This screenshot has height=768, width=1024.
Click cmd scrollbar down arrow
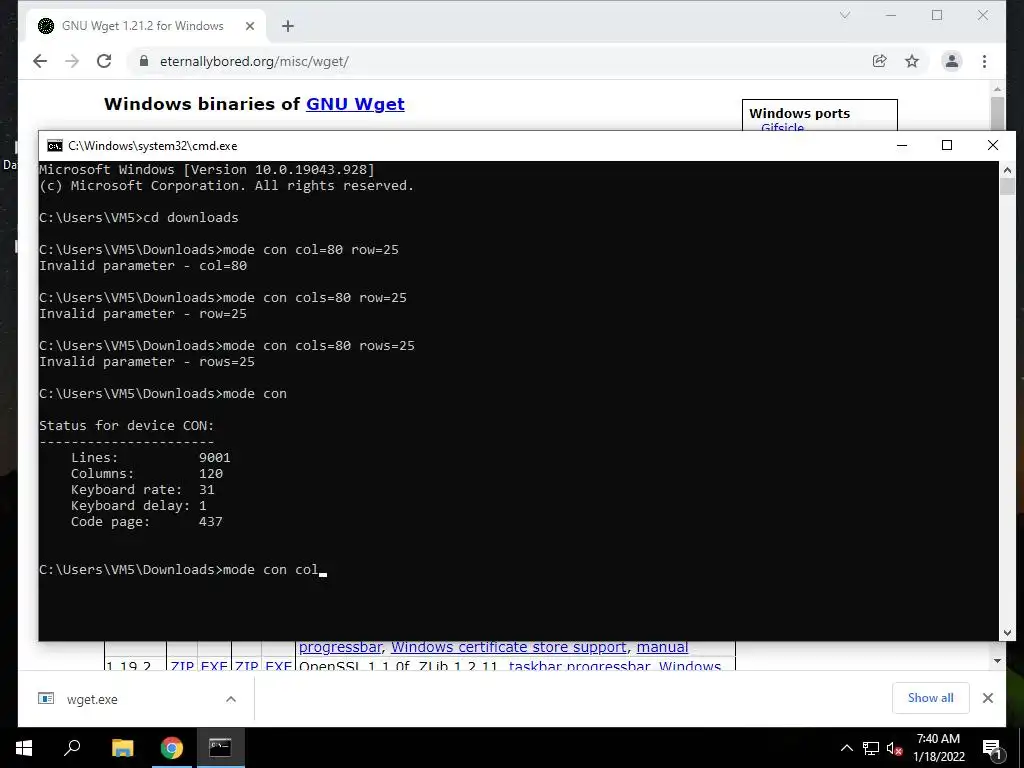pyautogui.click(x=1007, y=632)
